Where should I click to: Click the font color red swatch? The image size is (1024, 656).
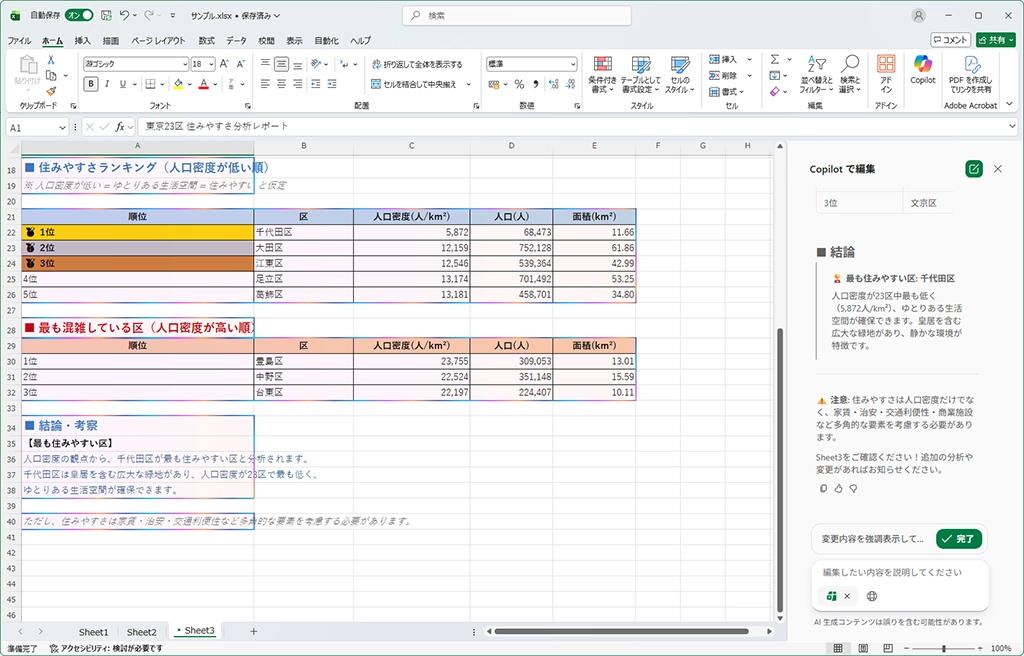(x=203, y=84)
